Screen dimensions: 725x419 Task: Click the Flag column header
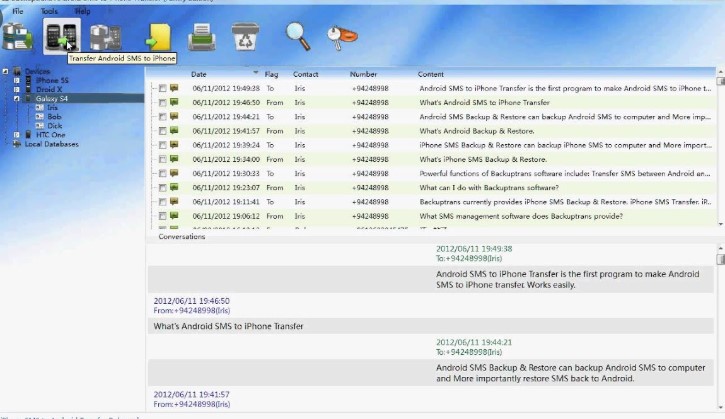pos(271,74)
